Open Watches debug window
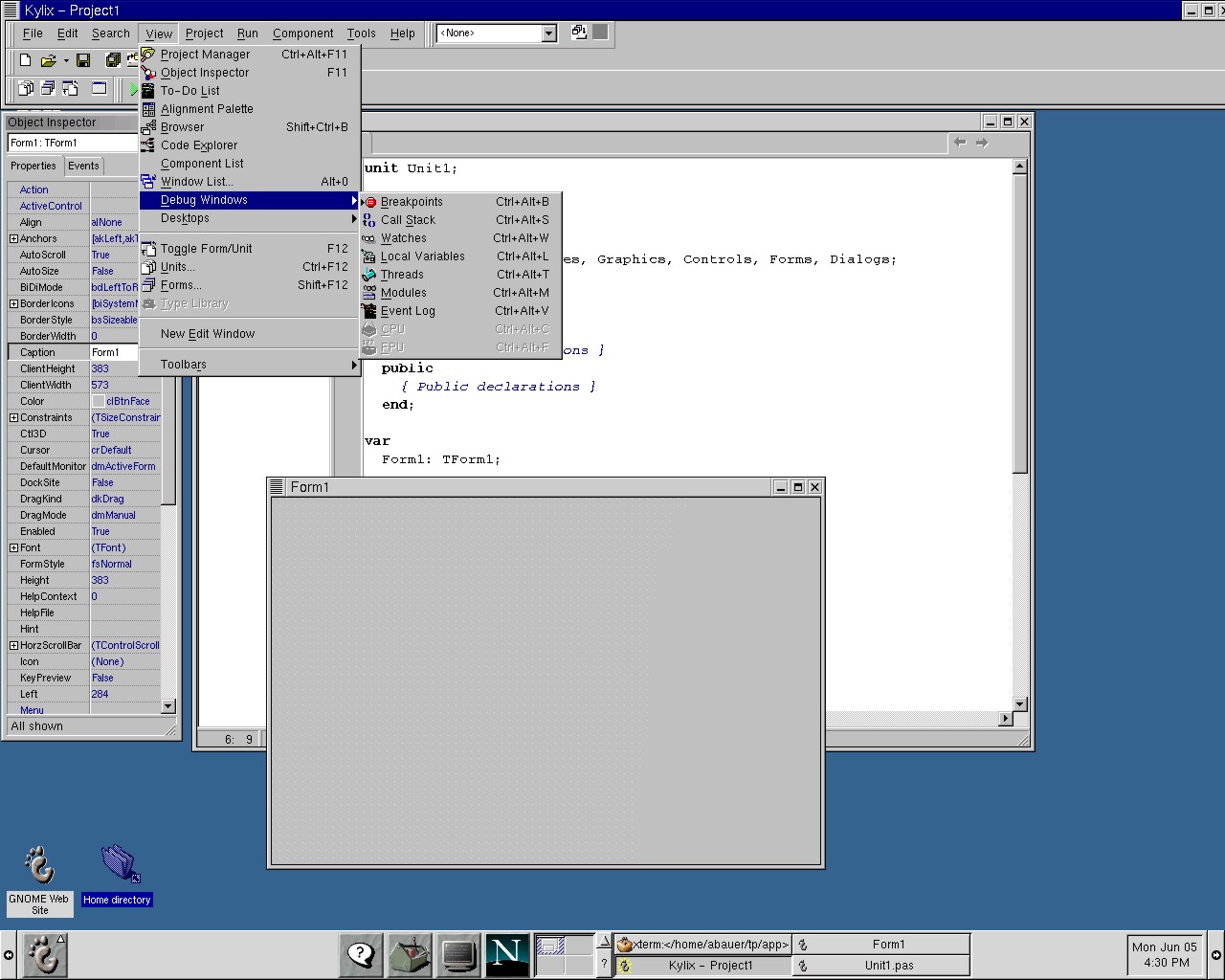The image size is (1225, 980). pyautogui.click(x=460, y=238)
